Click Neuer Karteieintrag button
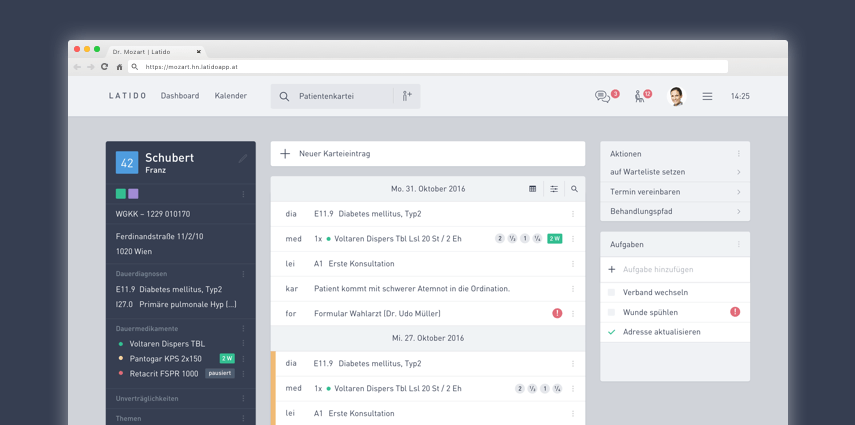Image resolution: width=855 pixels, height=425 pixels. [428, 154]
